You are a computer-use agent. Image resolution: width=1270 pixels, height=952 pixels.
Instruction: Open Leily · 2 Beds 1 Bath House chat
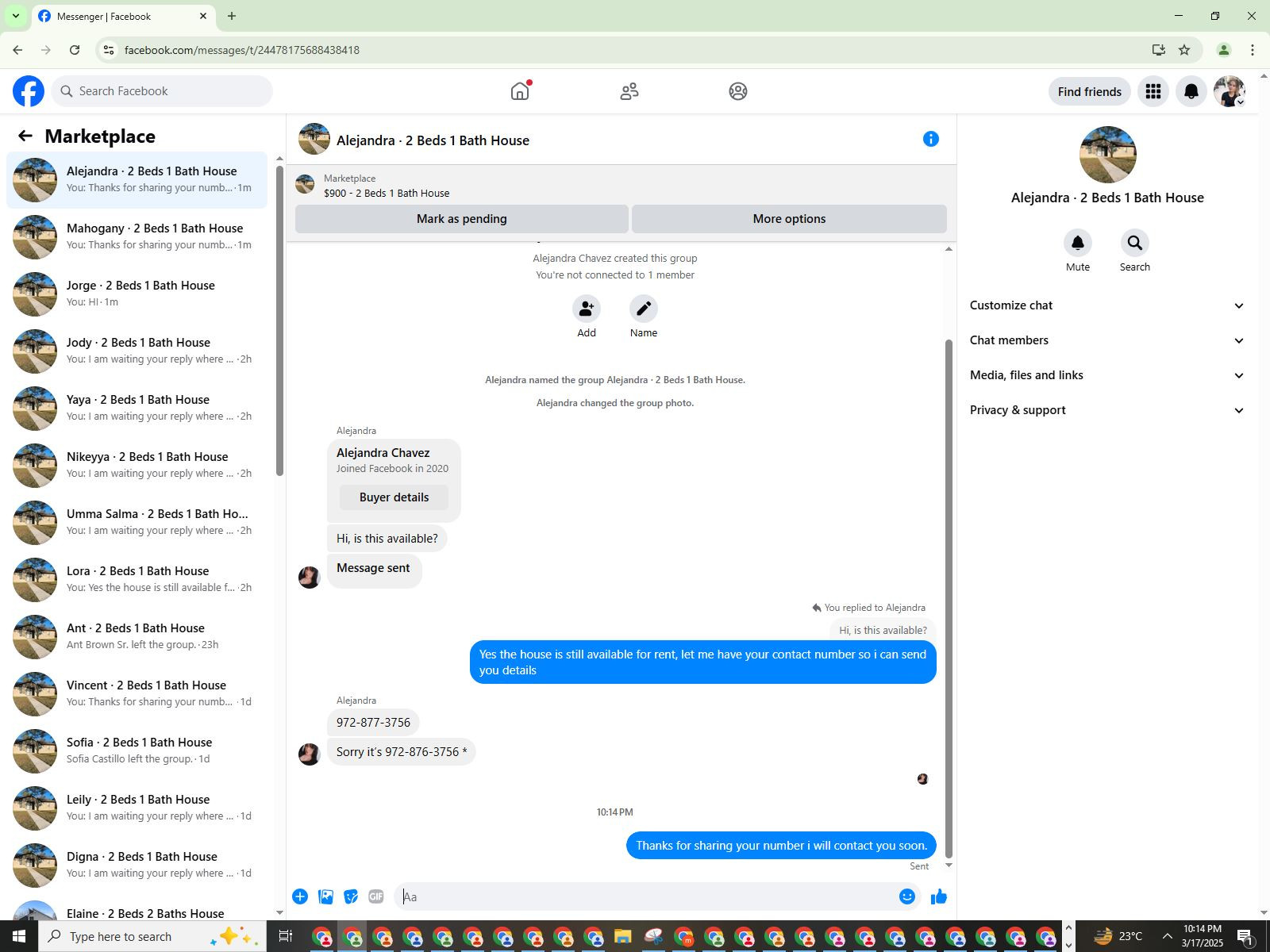137,808
